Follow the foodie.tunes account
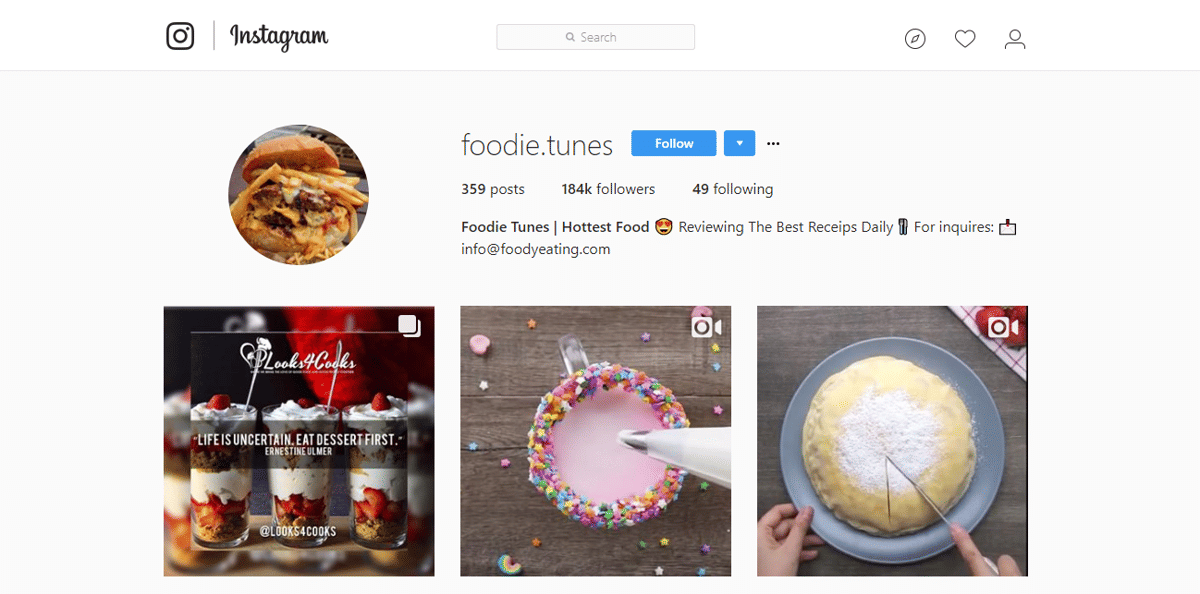The height and width of the screenshot is (594, 1200). click(673, 144)
